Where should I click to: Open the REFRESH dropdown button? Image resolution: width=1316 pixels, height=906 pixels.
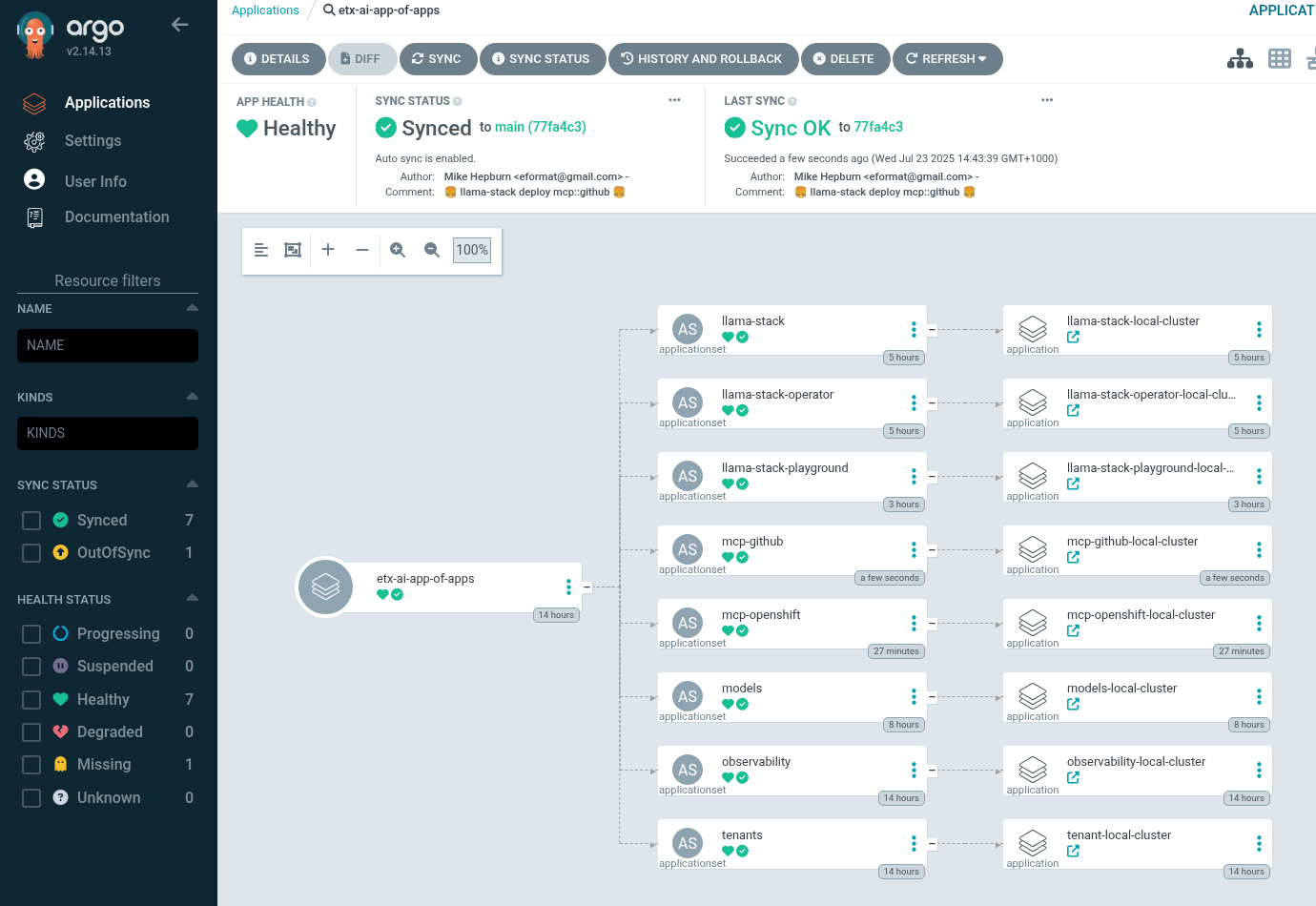pyautogui.click(x=947, y=59)
